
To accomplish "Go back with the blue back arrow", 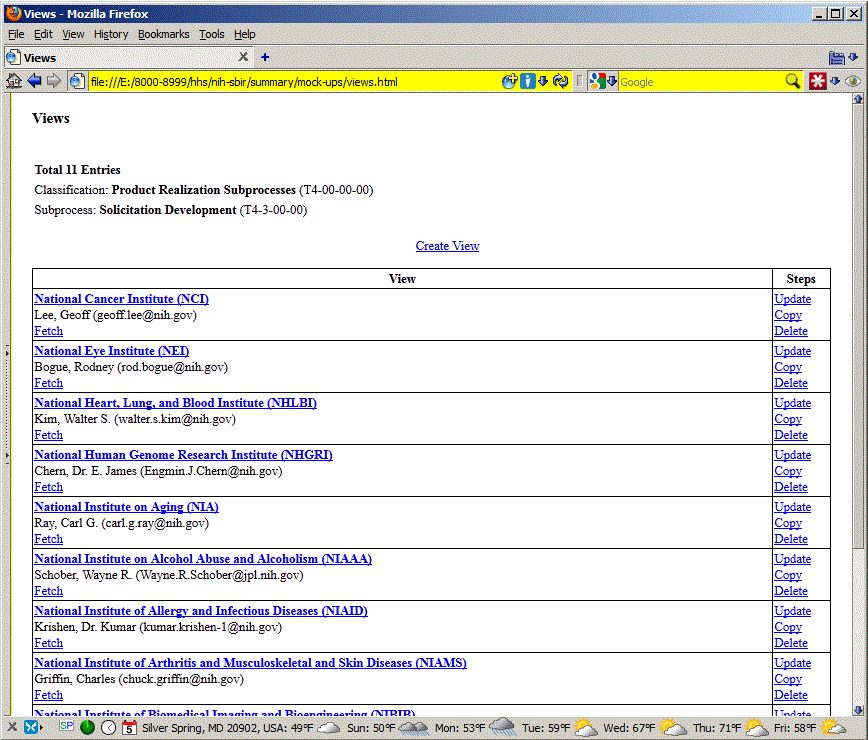I will tap(34, 81).
